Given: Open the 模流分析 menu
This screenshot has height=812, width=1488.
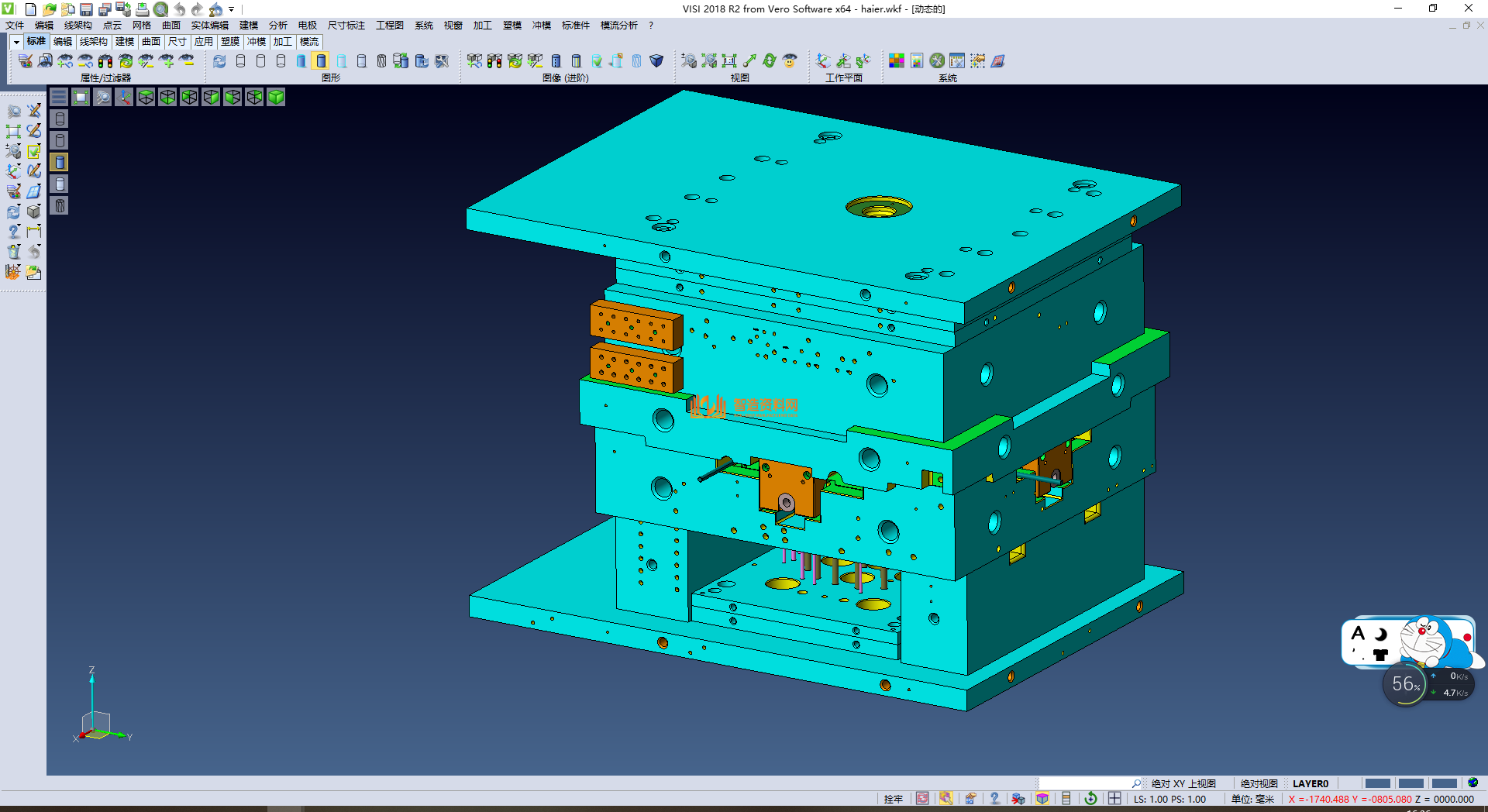Looking at the screenshot, I should click(618, 26).
